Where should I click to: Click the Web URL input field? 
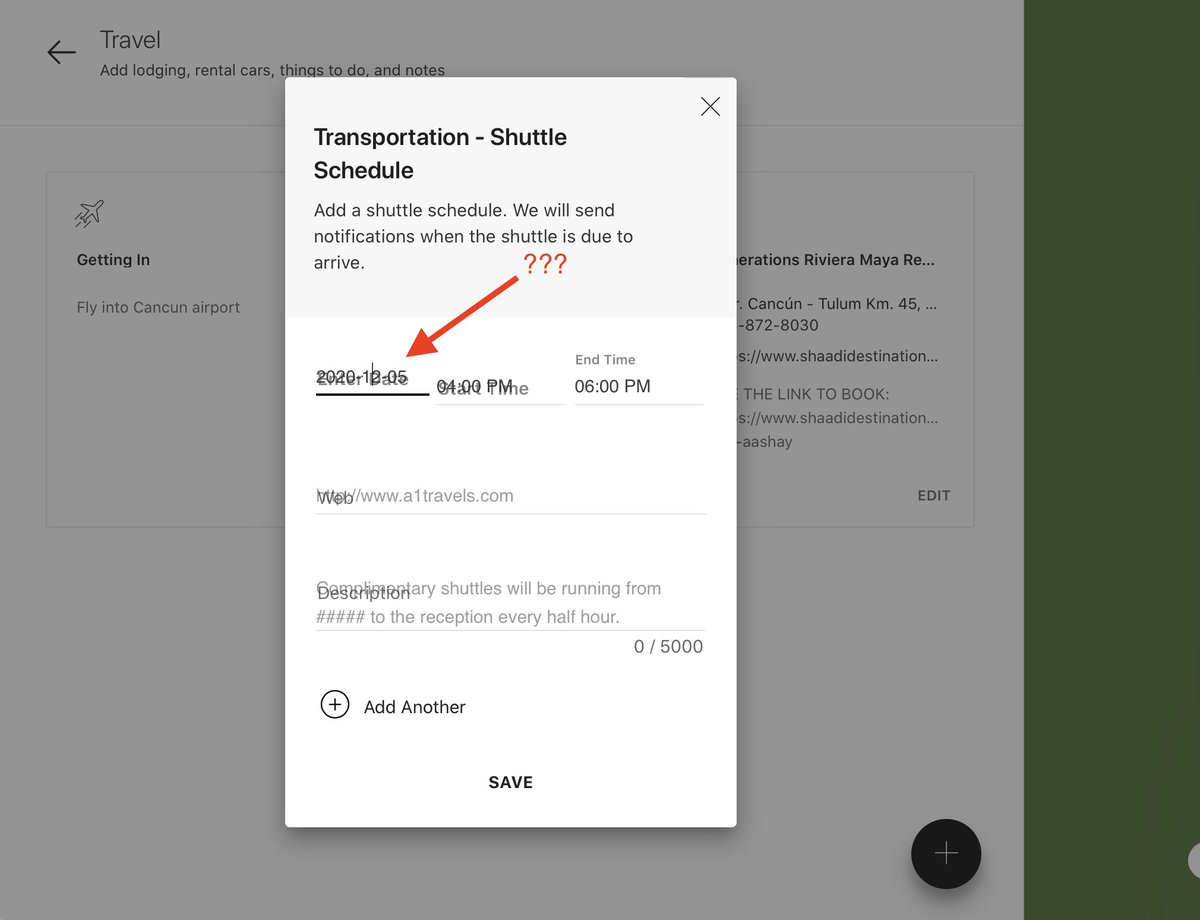[511, 496]
